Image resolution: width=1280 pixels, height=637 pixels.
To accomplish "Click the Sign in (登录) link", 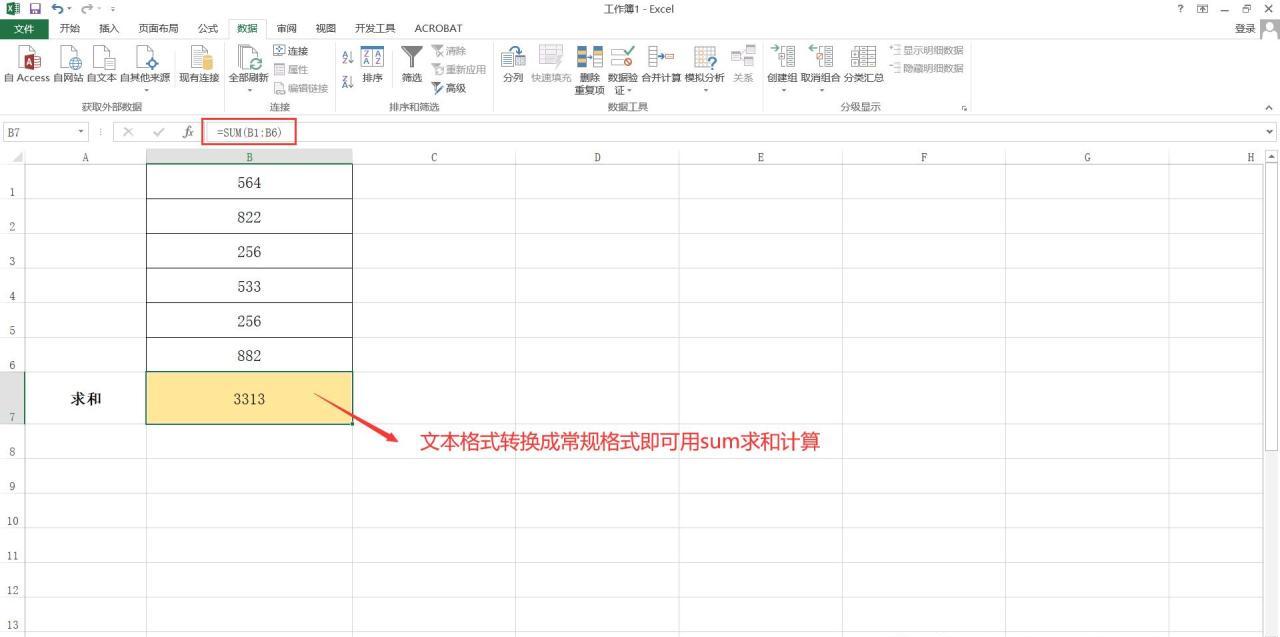I will (x=1245, y=29).
